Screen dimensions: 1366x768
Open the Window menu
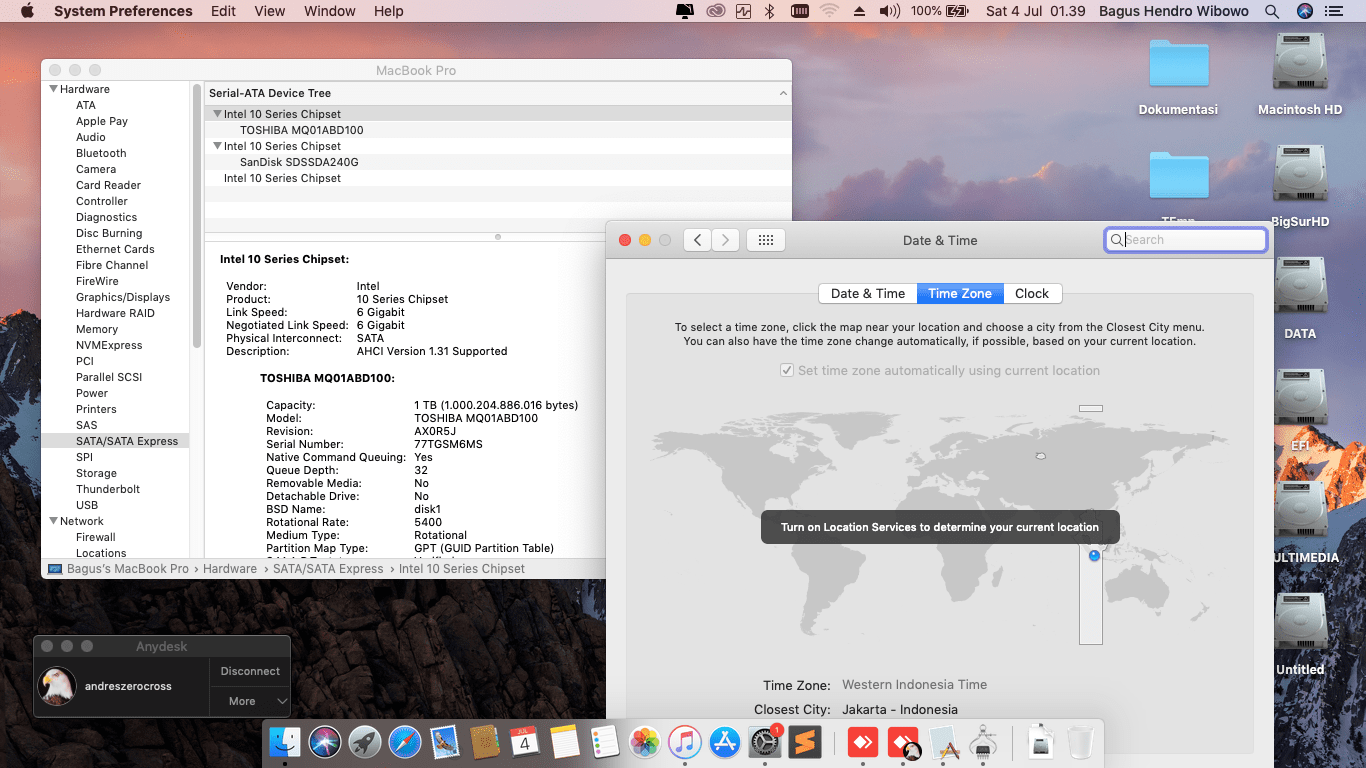tap(329, 11)
